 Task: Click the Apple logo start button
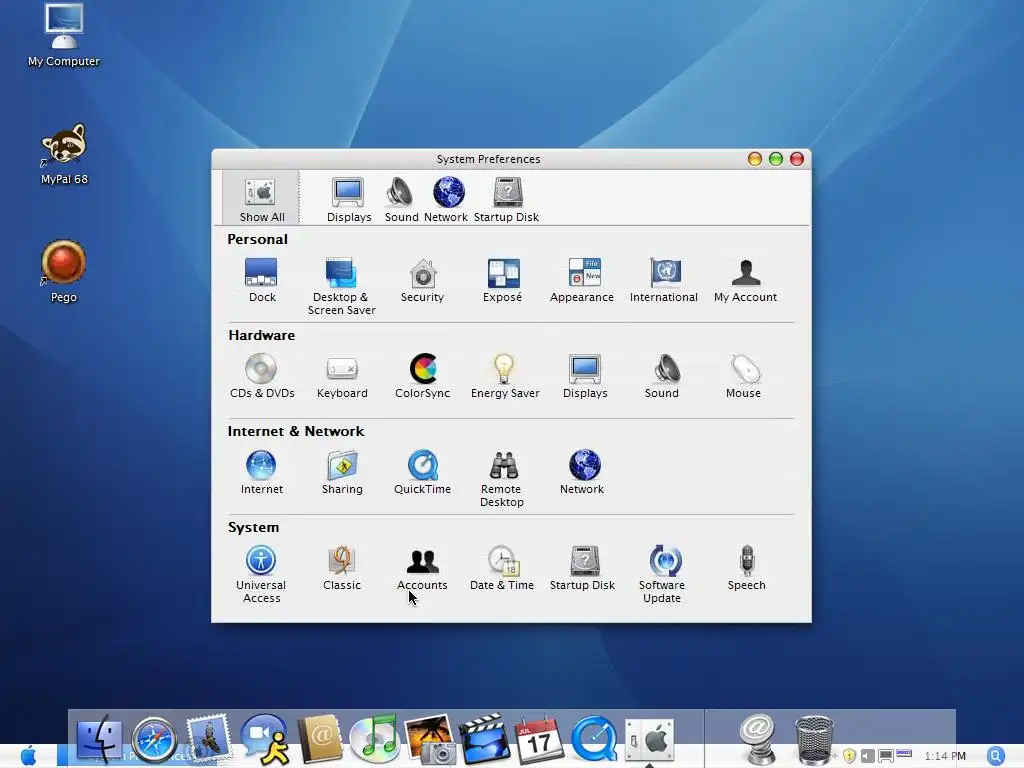coord(28,756)
